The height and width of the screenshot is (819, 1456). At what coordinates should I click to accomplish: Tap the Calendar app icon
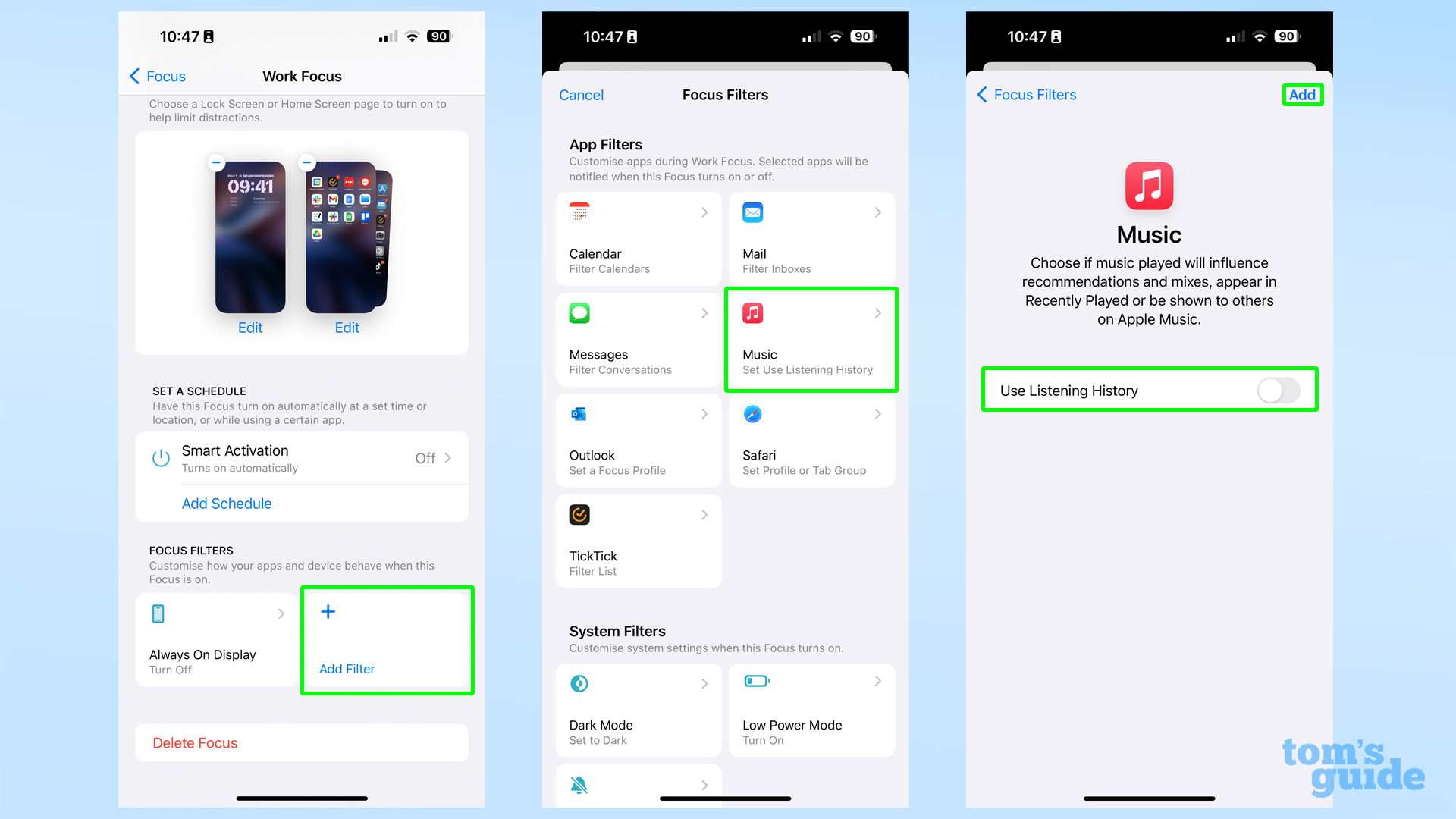(579, 211)
